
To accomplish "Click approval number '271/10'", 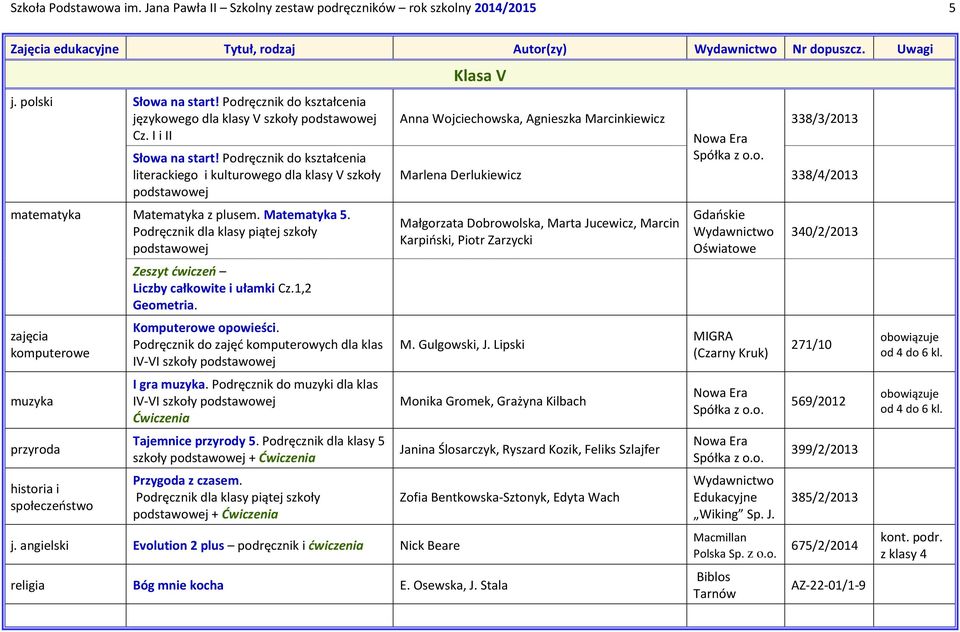I will coord(811,344).
